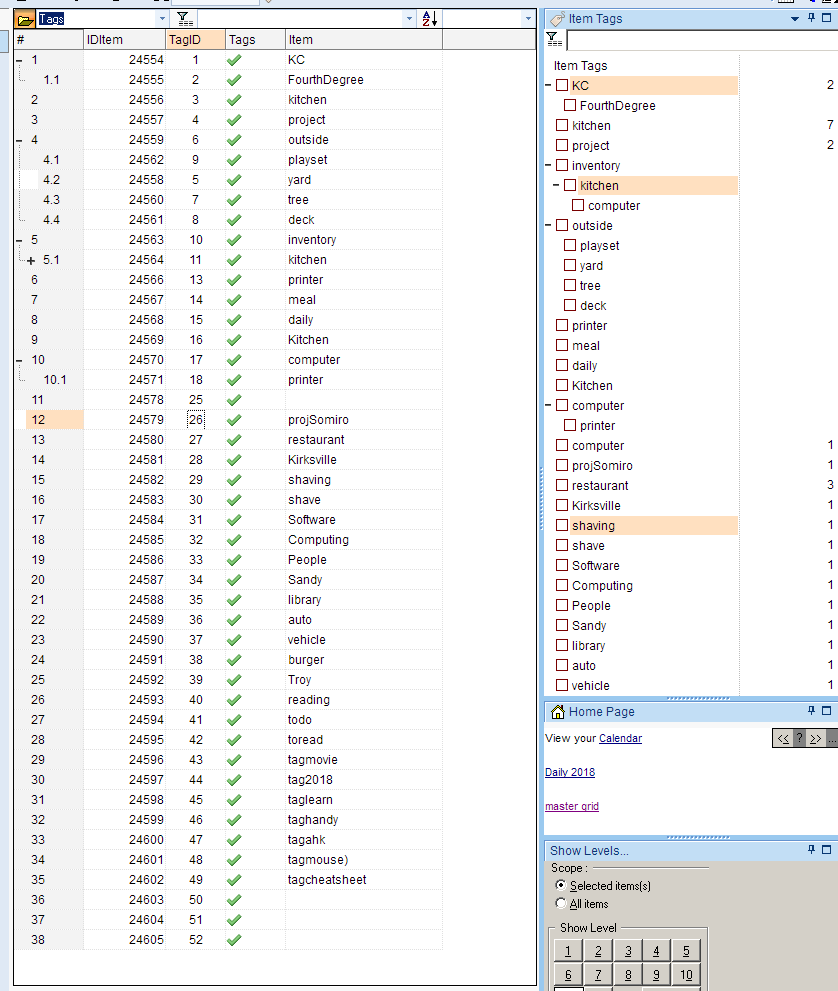Screen dimensions: 838x991
Task: Enable the shaving tag checkbox
Action: [x=562, y=525]
